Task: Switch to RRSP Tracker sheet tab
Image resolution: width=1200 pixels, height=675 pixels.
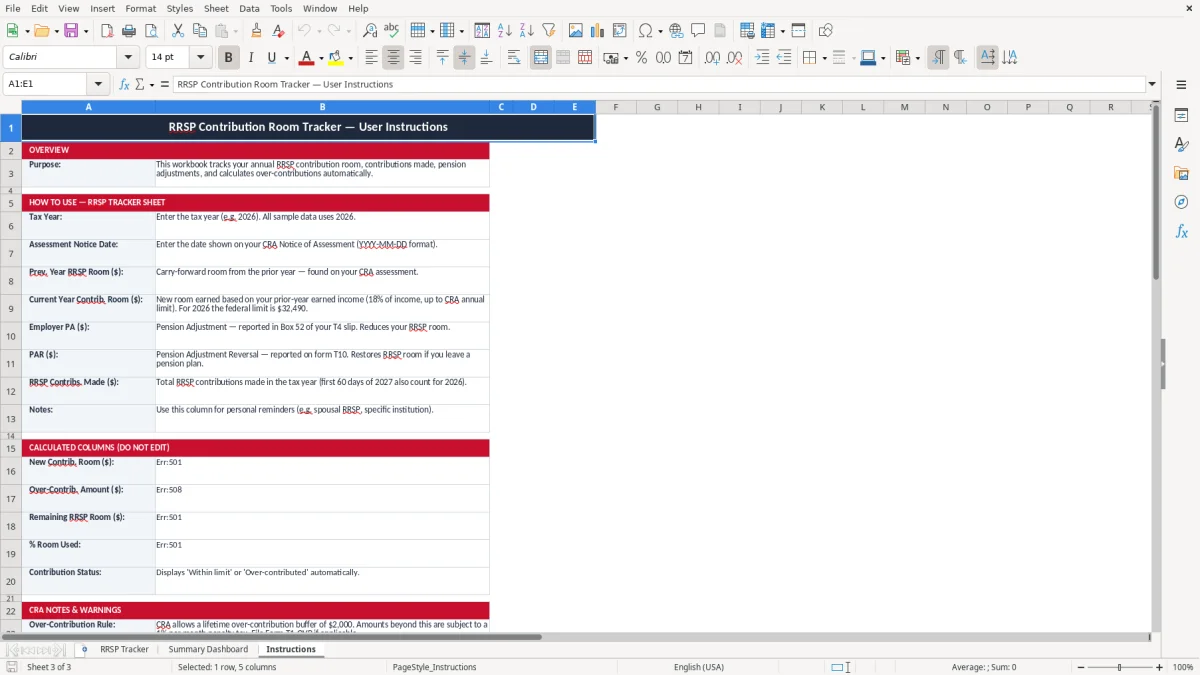Action: 124,649
